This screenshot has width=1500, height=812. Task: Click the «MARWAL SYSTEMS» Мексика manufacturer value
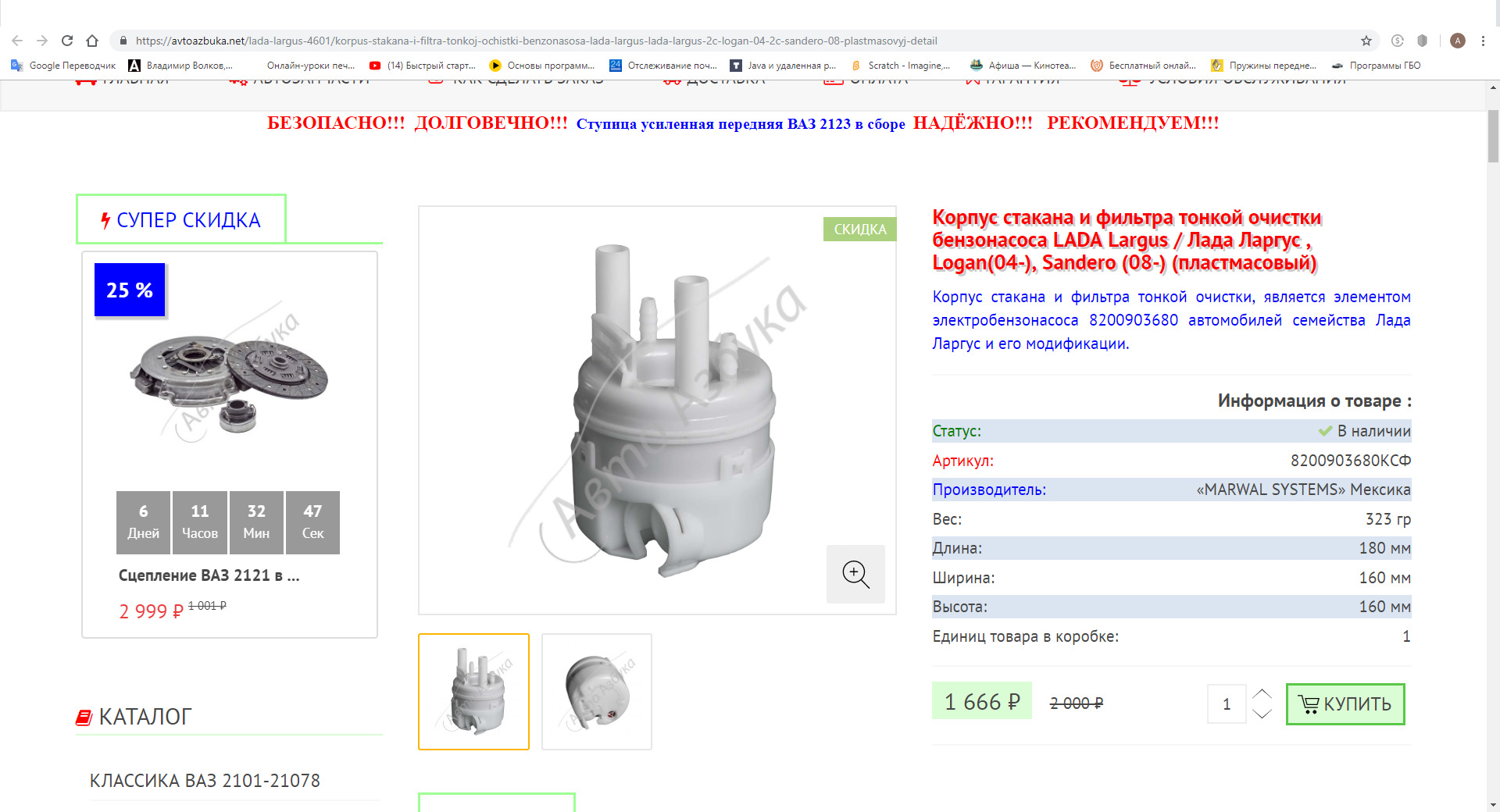tap(1303, 490)
